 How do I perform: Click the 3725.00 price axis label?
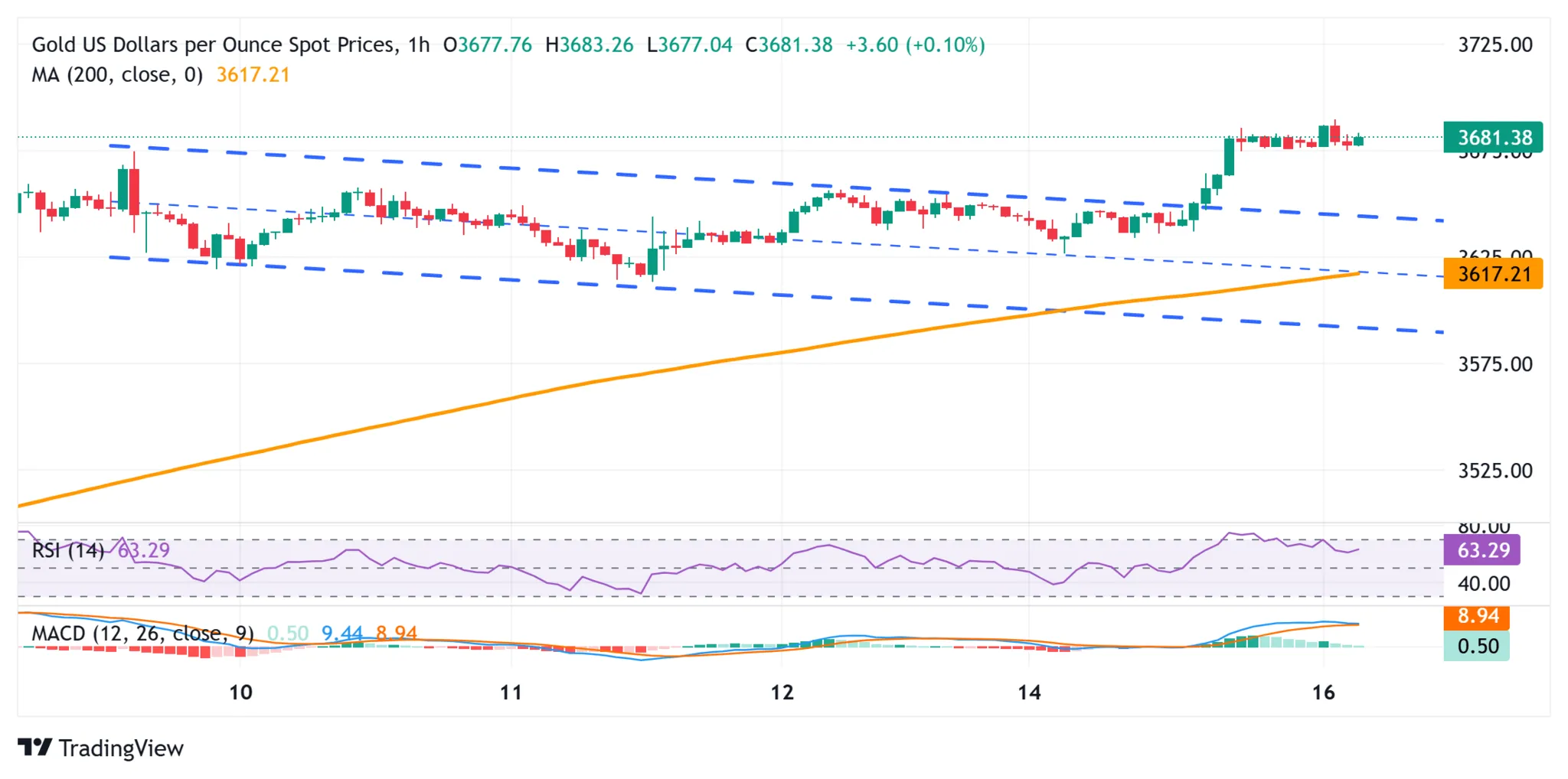tap(1496, 46)
